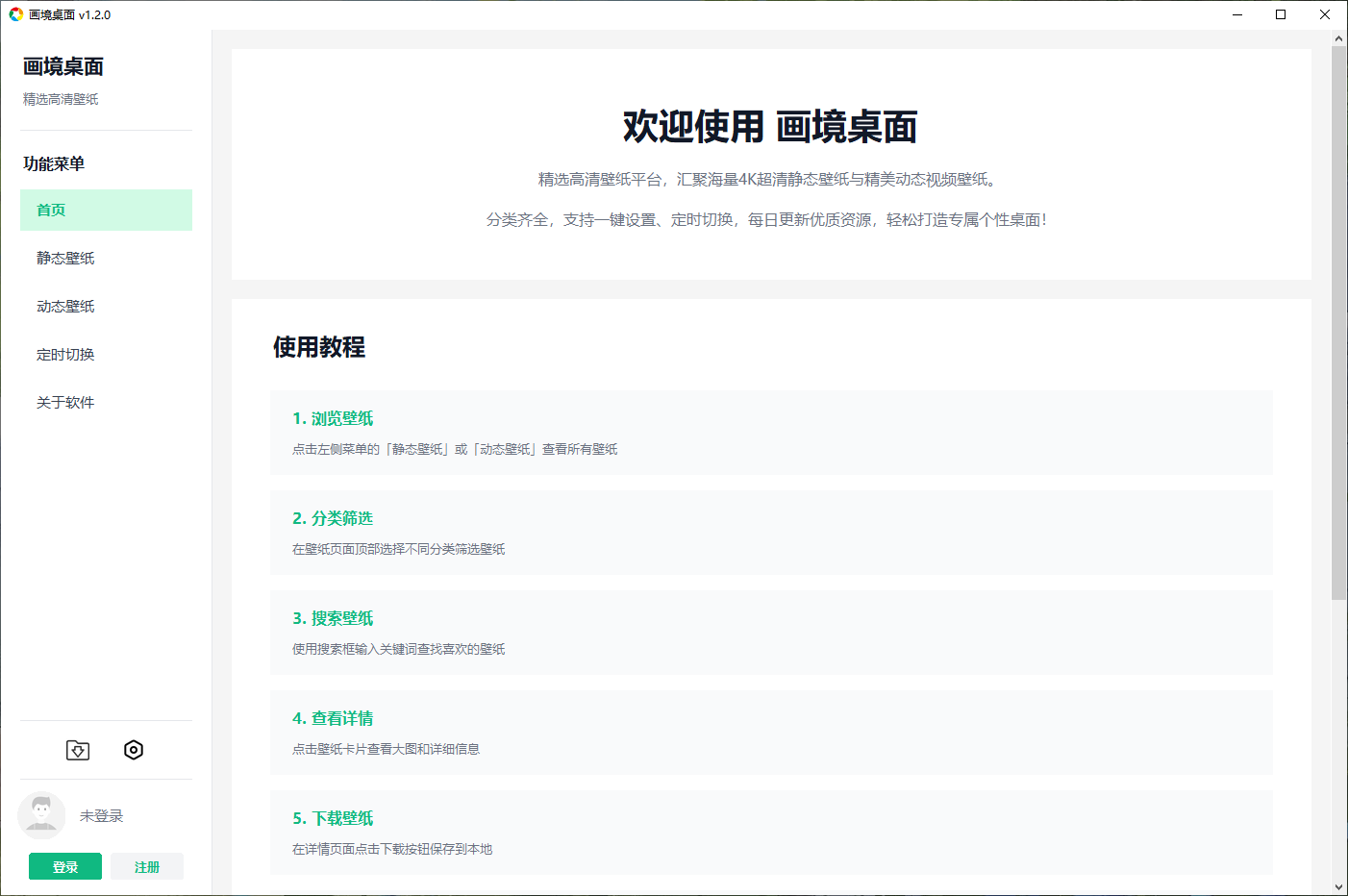This screenshot has height=896, width=1348.
Task: Open the download folder icon in sidebar
Action: click(78, 750)
